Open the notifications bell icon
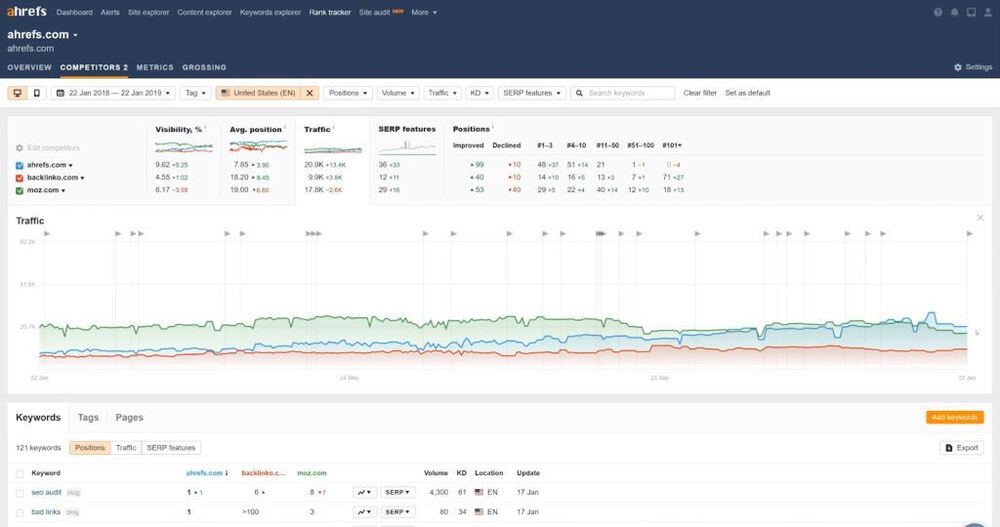The width and height of the screenshot is (1000, 527). pos(955,12)
